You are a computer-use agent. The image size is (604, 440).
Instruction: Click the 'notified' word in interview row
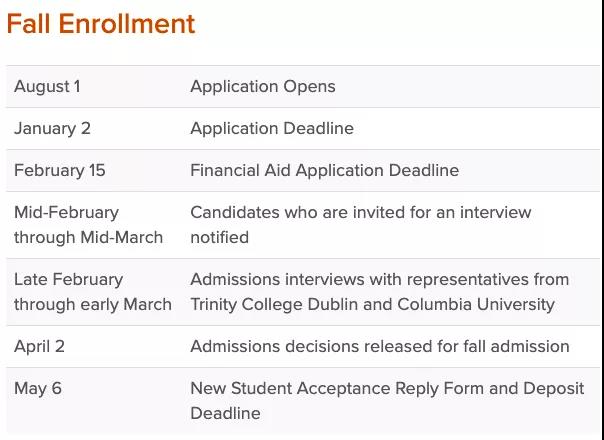(x=219, y=237)
